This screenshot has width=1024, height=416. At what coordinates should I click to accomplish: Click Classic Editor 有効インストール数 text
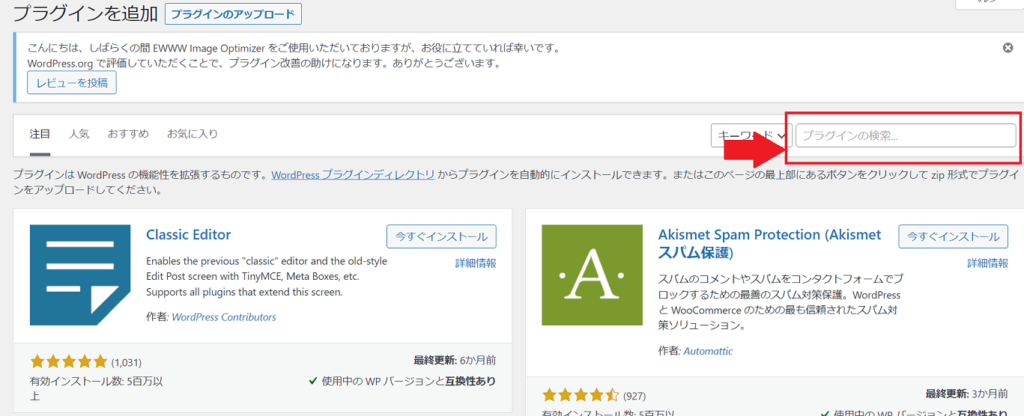click(x=96, y=389)
